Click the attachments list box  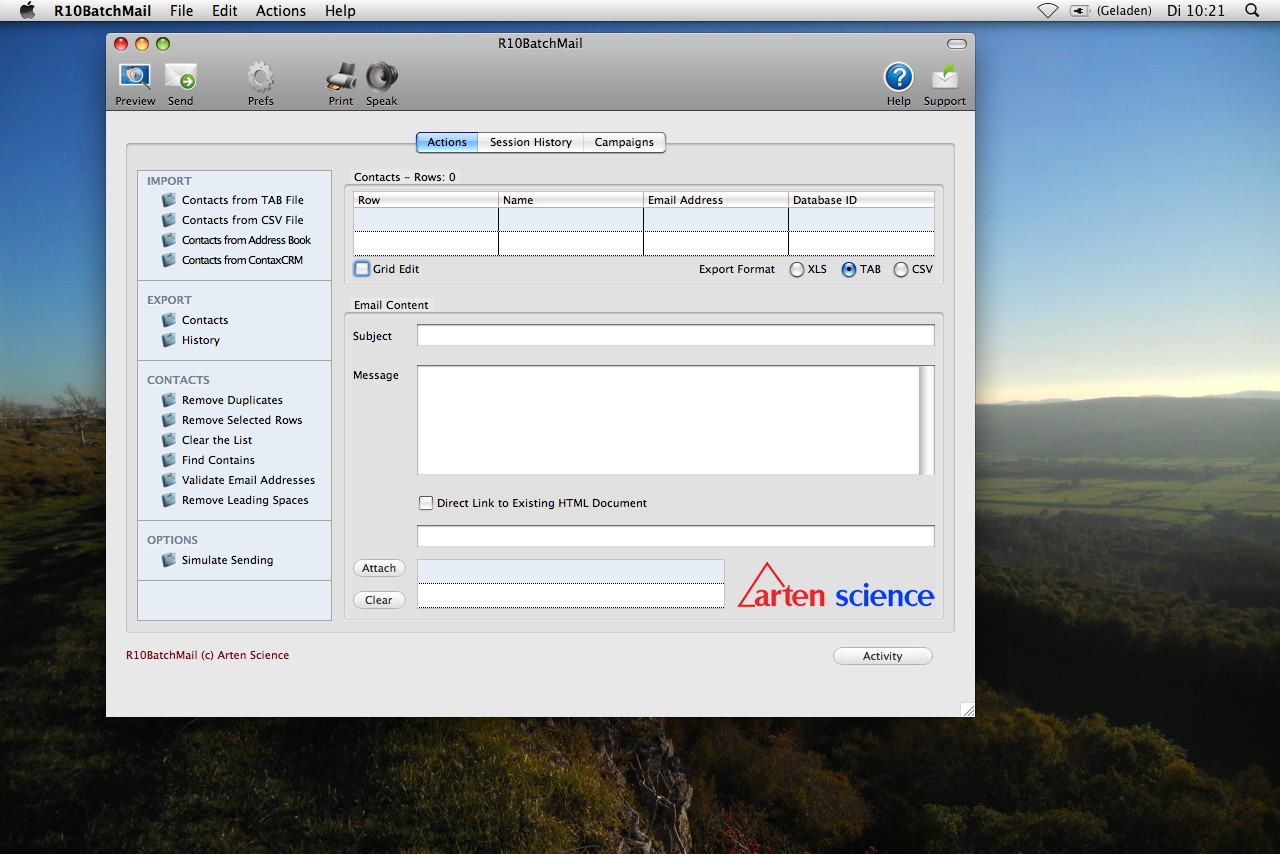(571, 584)
